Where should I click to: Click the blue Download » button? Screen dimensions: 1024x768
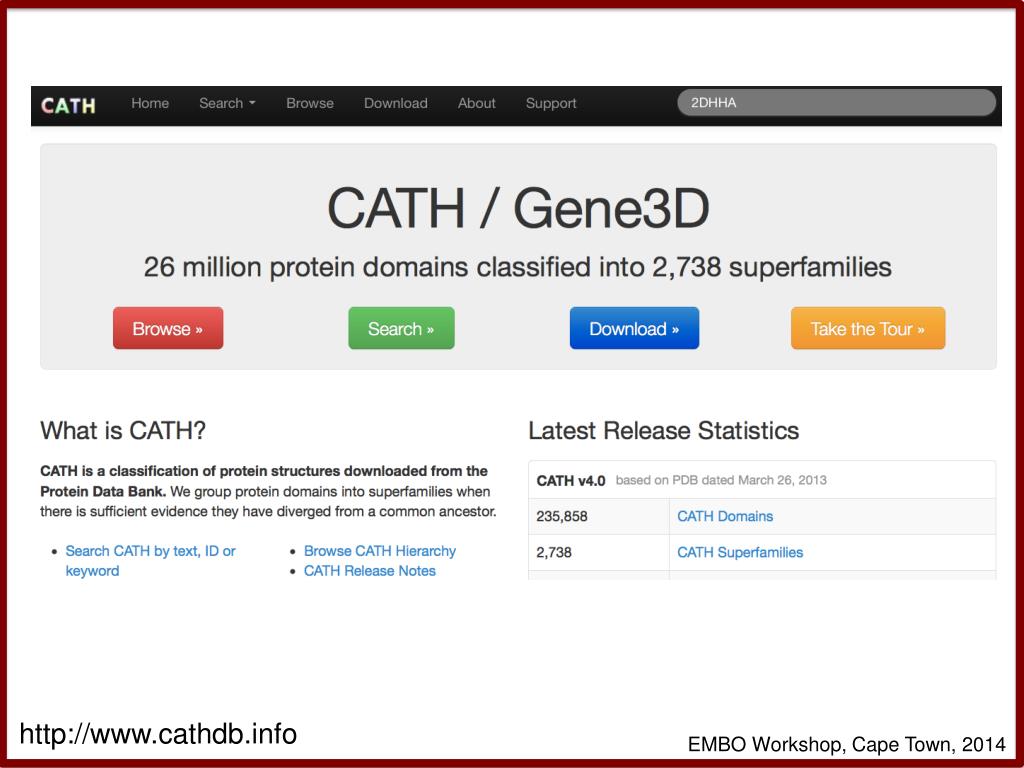point(634,328)
